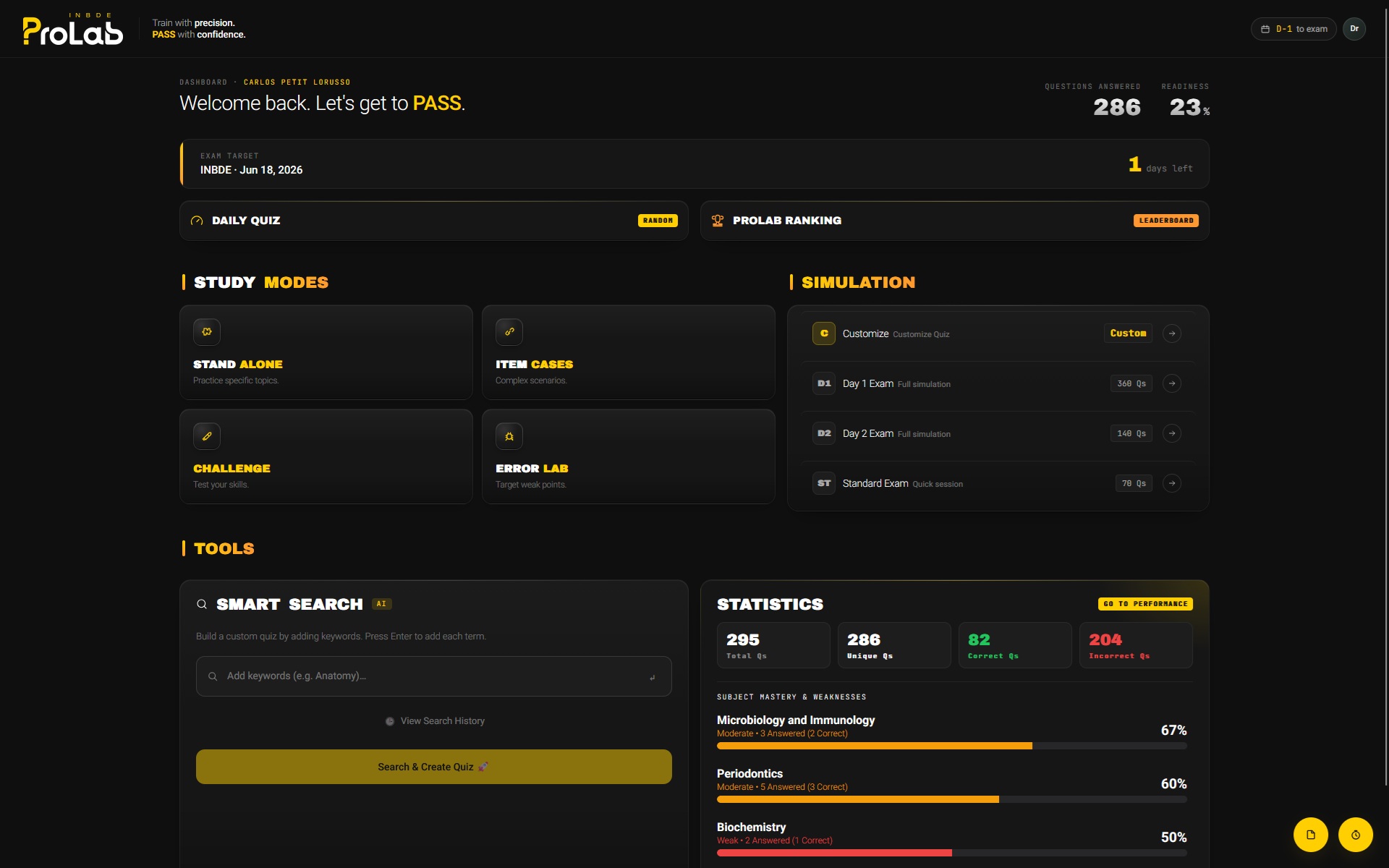This screenshot has width=1389, height=868.
Task: Click the D1 badge for Day 1 Exam
Action: (824, 383)
